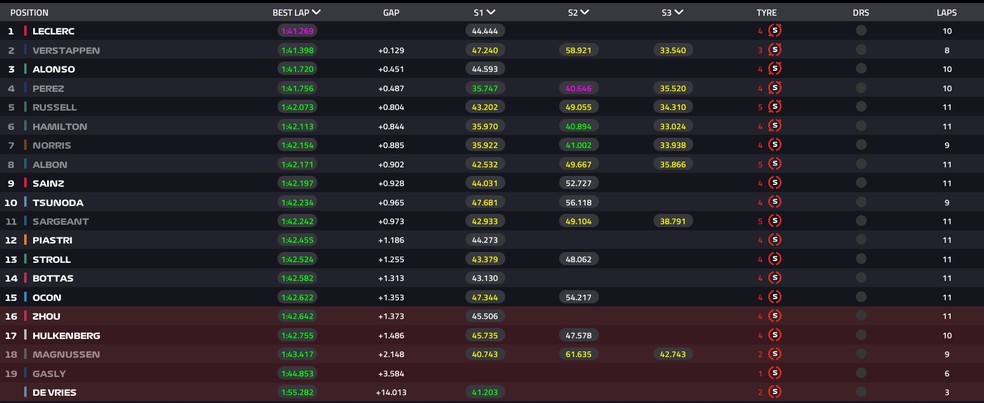Click Norris's soft tyre icon

[775, 145]
